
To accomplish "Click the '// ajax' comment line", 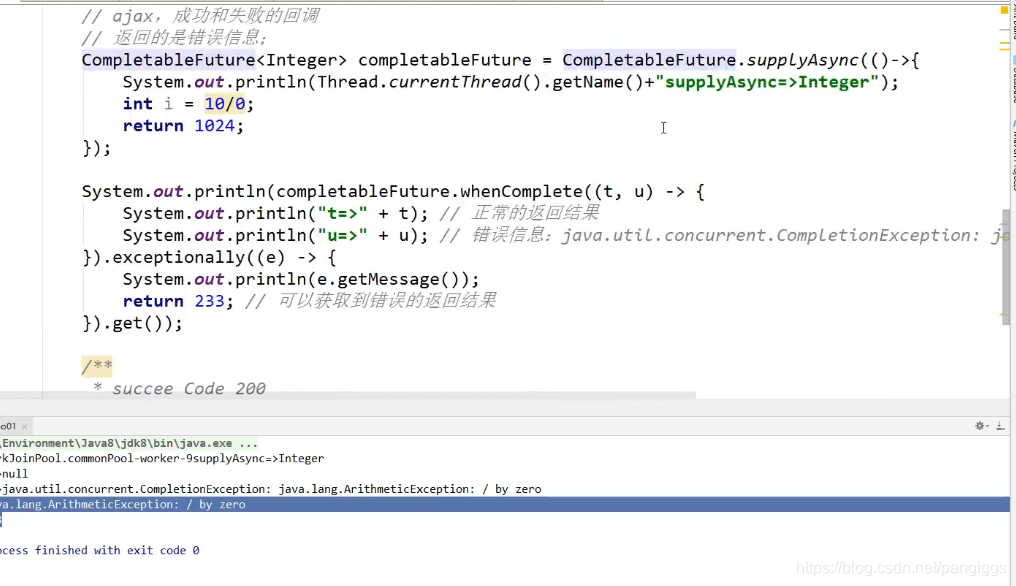I will pos(200,16).
